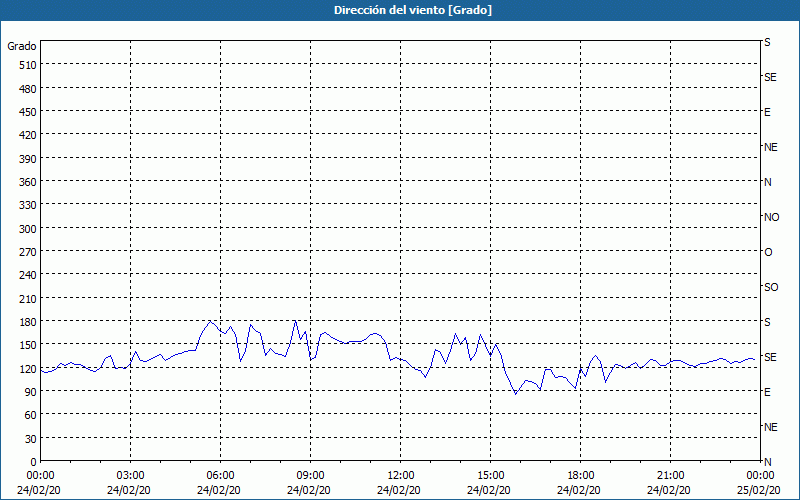The width and height of the screenshot is (800, 500).
Task: Click the 270 degree axis label
Action: [28, 252]
